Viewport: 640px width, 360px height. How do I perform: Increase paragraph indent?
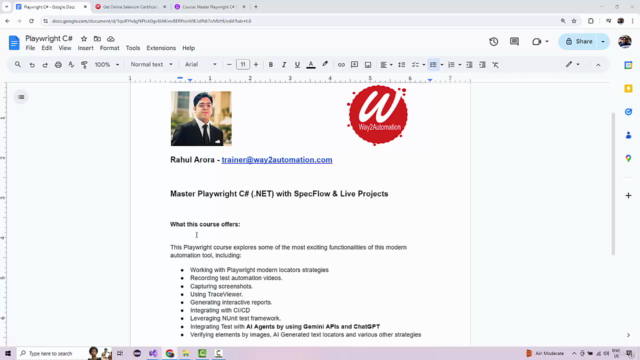point(482,65)
